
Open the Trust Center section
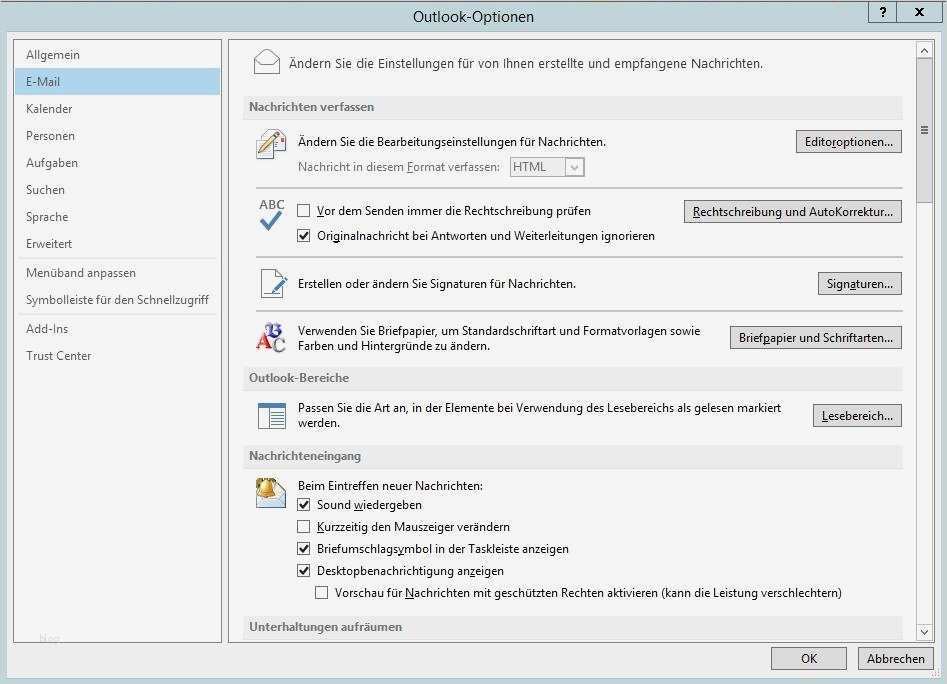(58, 355)
